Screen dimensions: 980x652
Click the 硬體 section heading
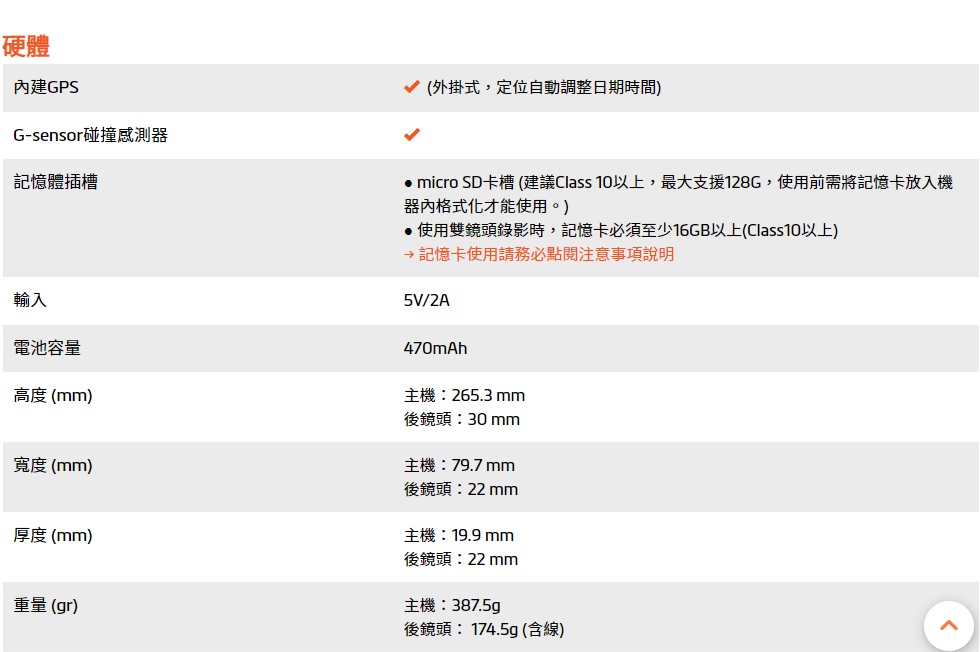coord(26,46)
